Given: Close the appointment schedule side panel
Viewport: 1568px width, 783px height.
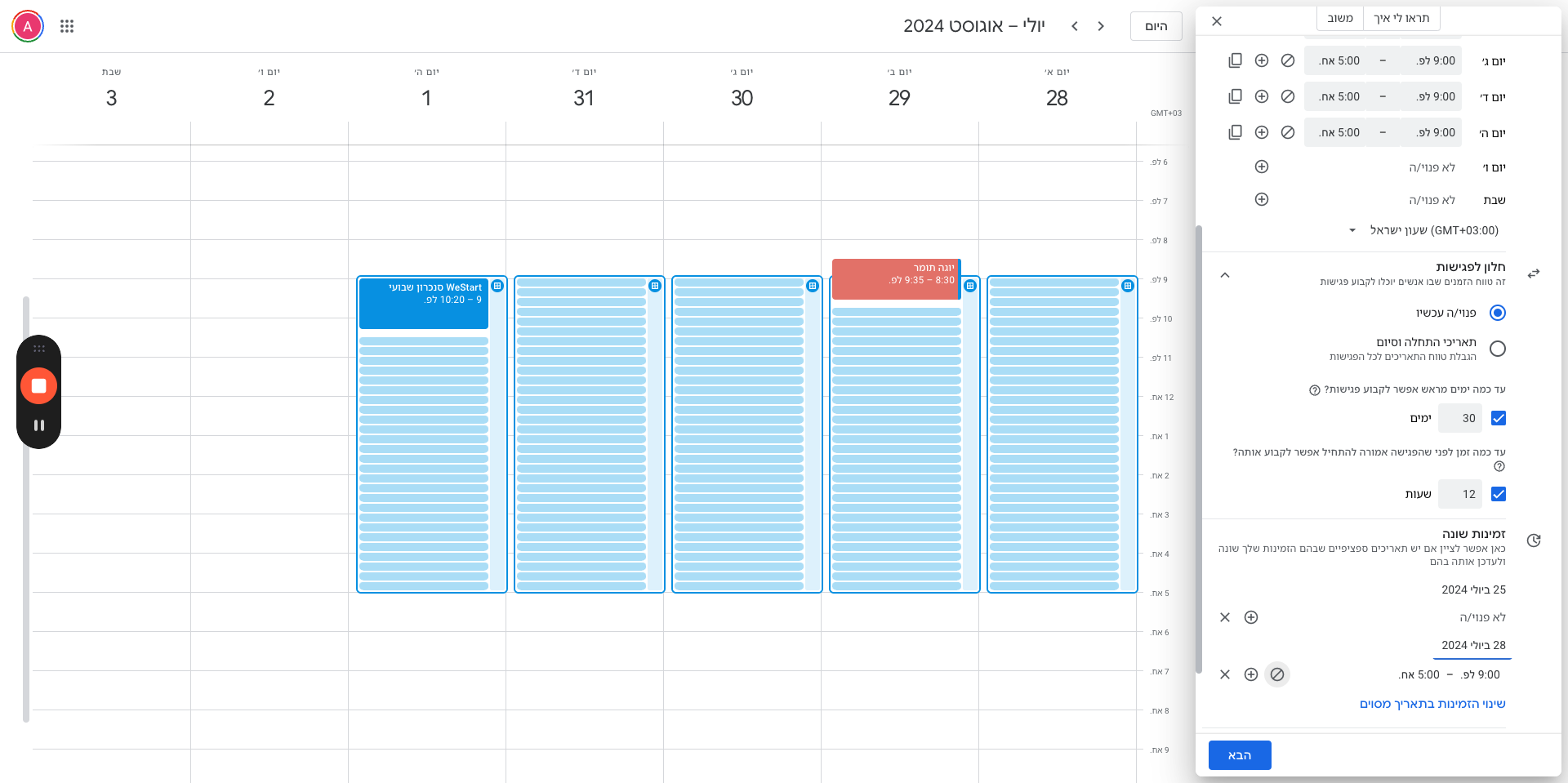Looking at the screenshot, I should click(x=1217, y=21).
